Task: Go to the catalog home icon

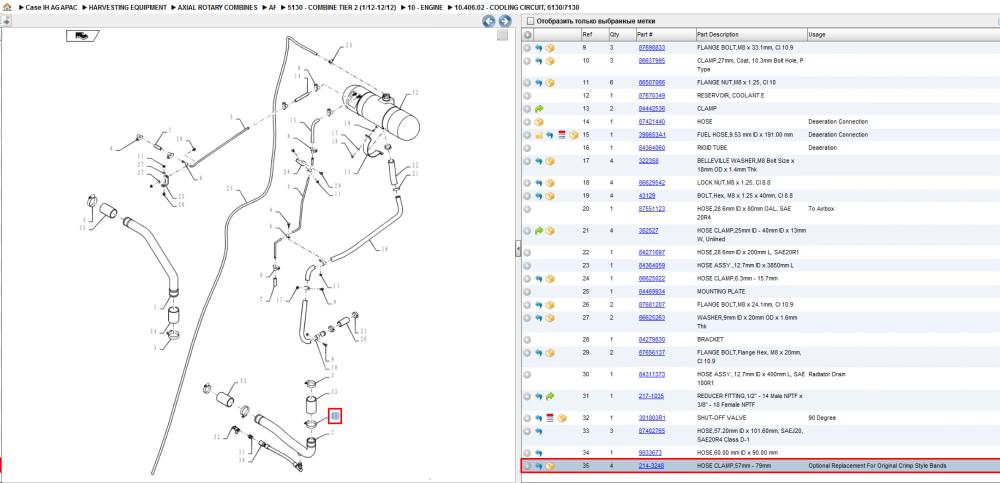Action: pos(6,7)
